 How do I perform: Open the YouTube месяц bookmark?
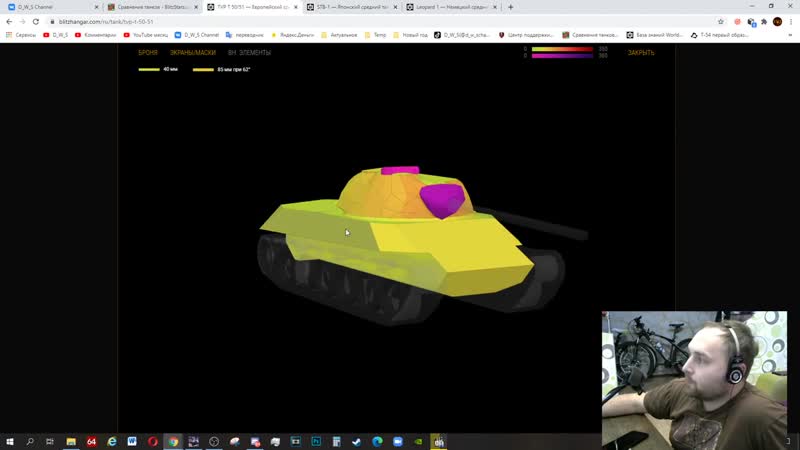point(146,35)
